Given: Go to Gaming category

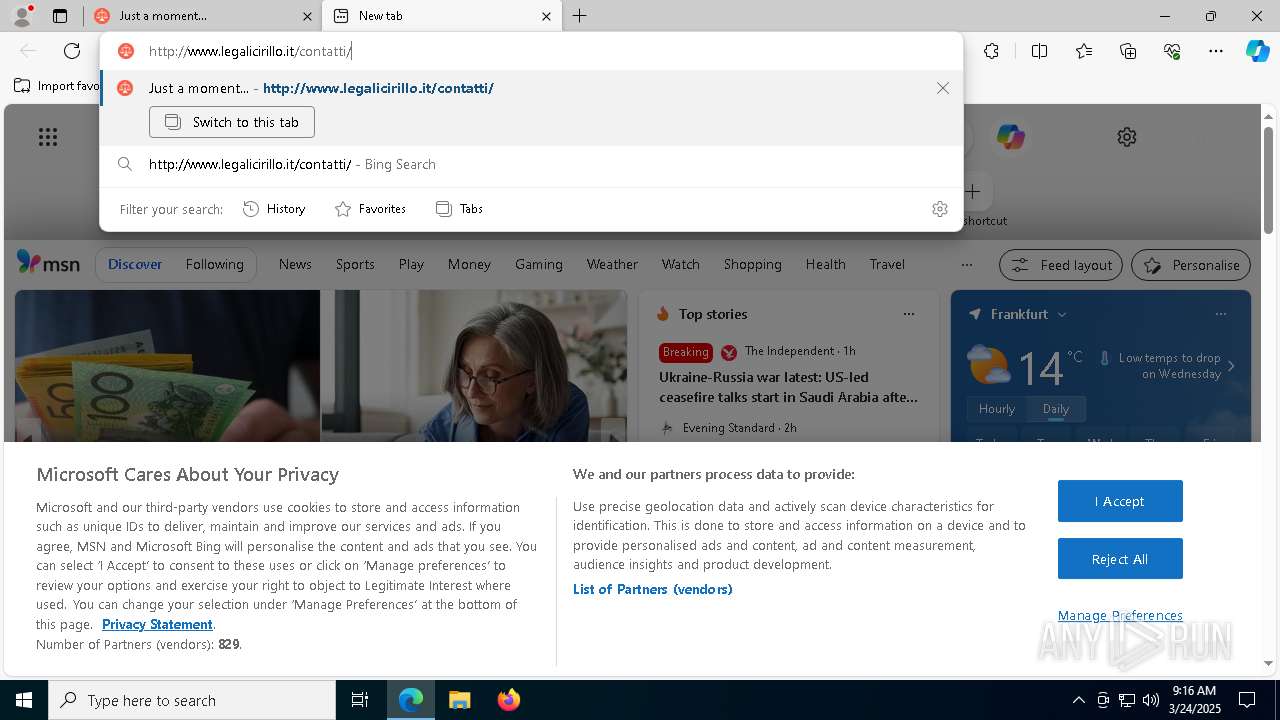Looking at the screenshot, I should point(539,264).
